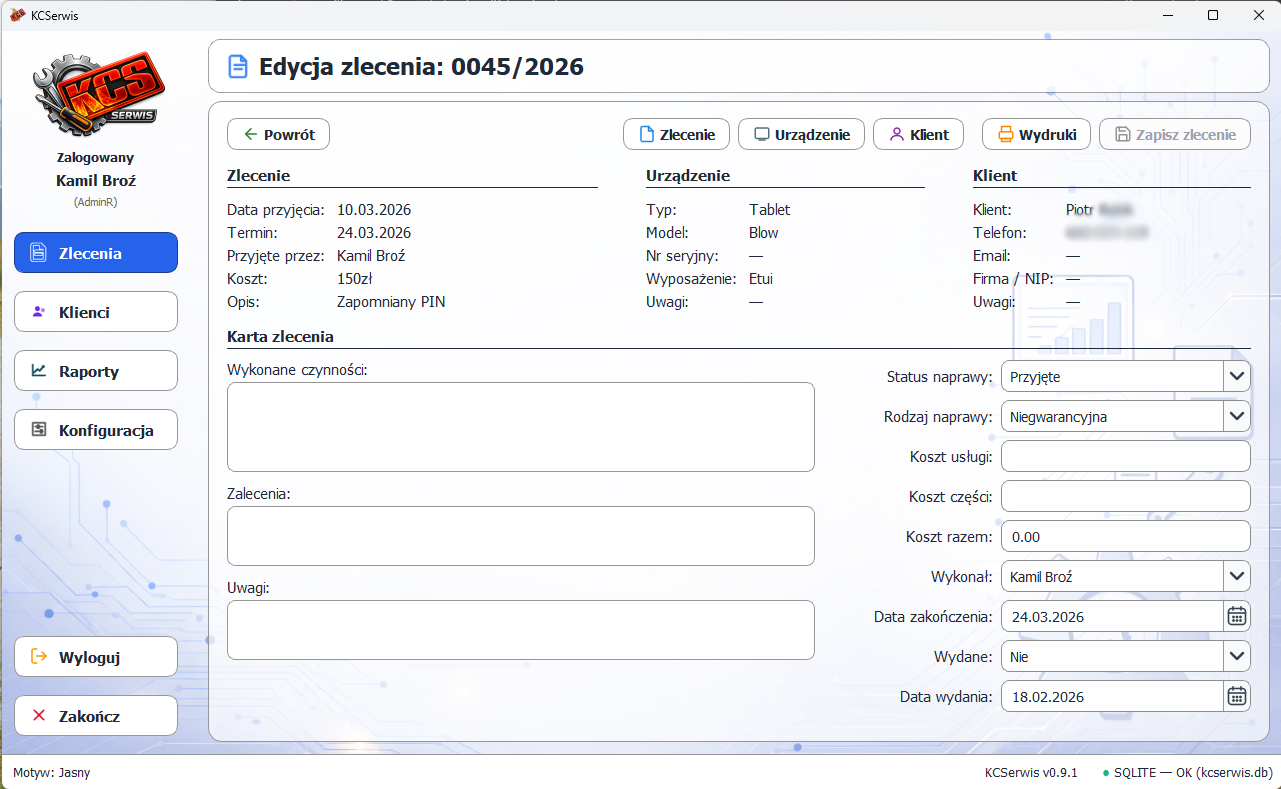Go to Klienci in the sidebar
Image resolution: width=1281 pixels, height=789 pixels.
tap(96, 312)
